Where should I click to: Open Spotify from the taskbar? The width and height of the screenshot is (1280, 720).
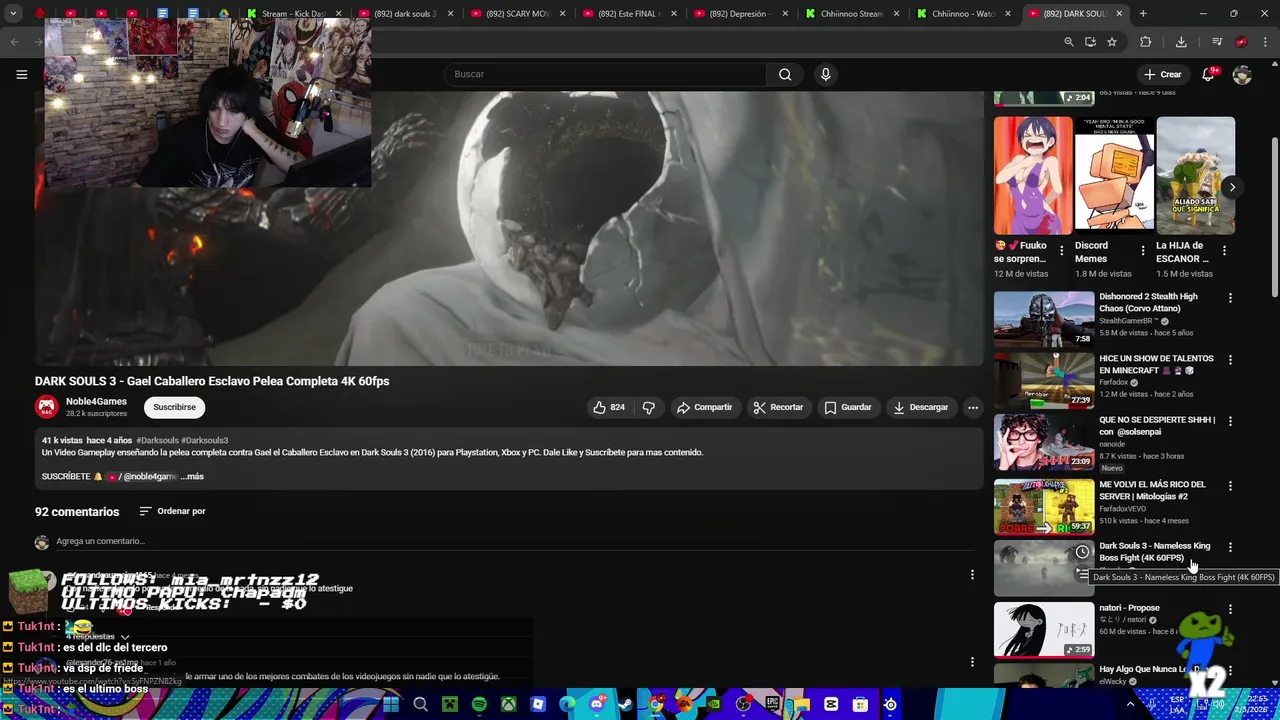[479, 704]
